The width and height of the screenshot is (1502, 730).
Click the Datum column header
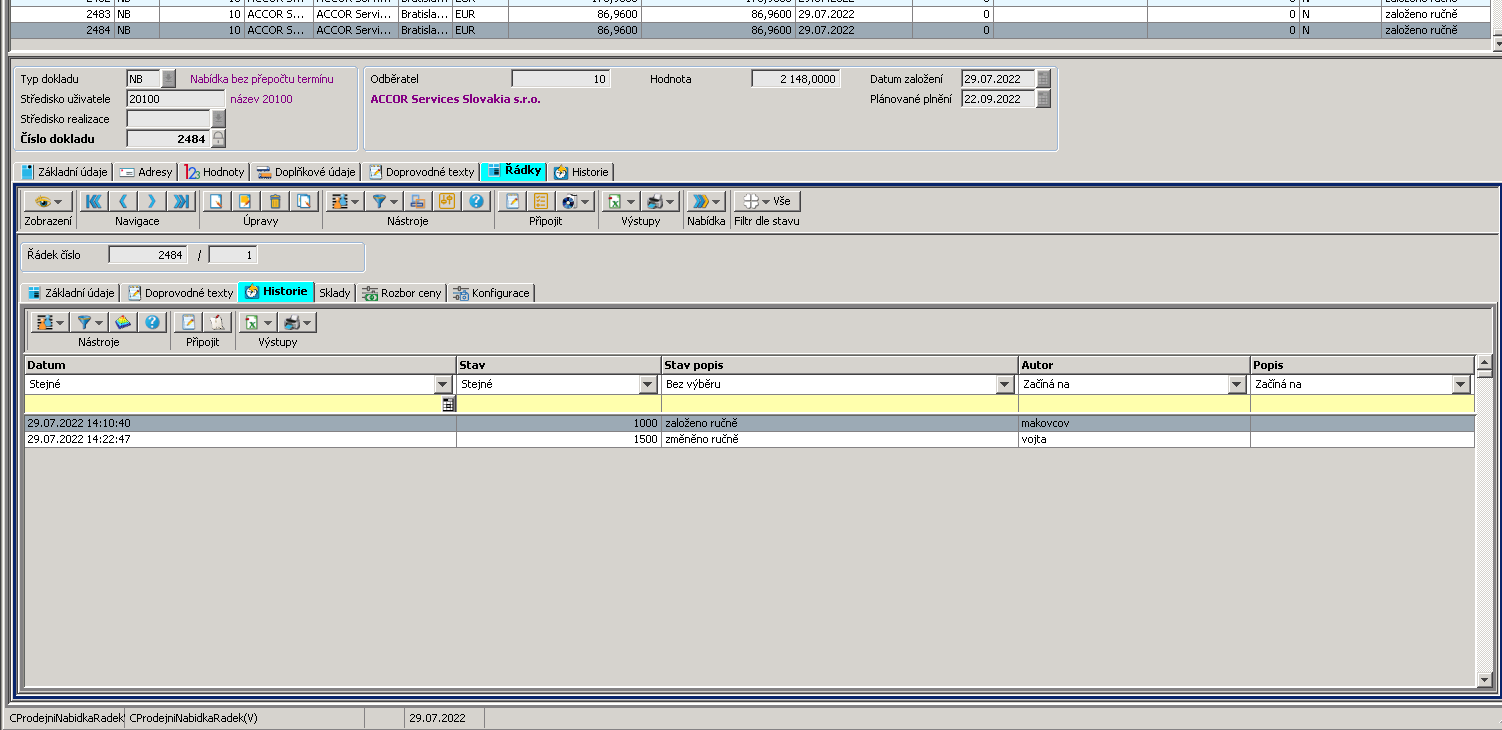coord(240,365)
